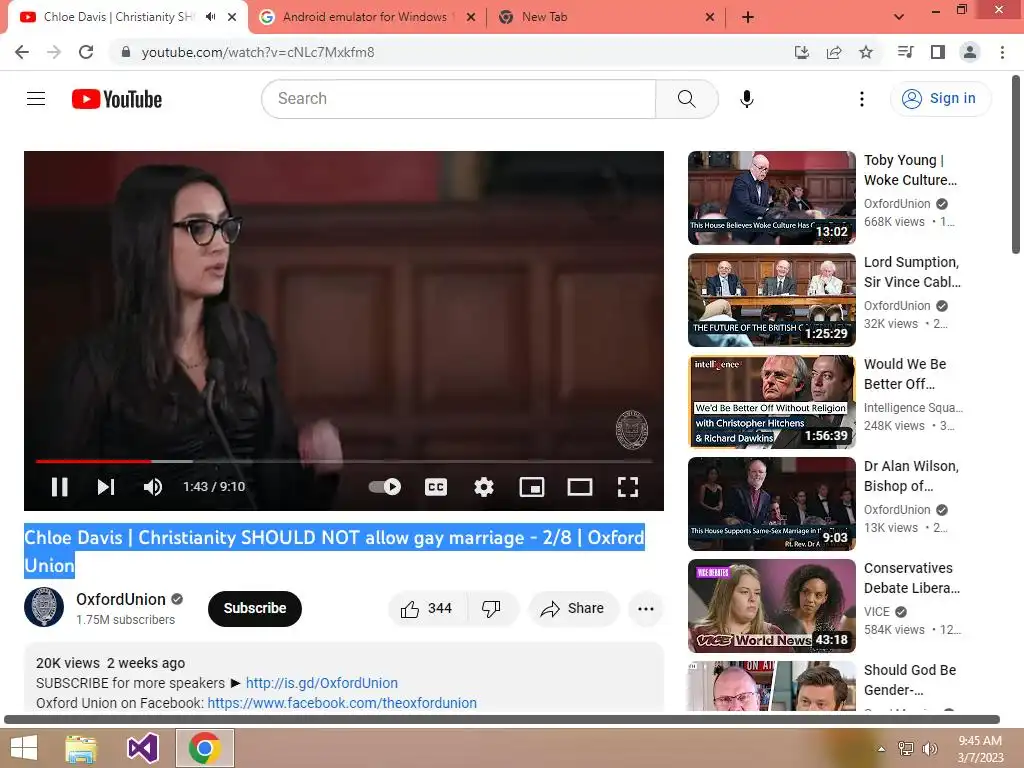The image size is (1024, 768).
Task: Install or download page icon in address bar
Action: click(801, 52)
